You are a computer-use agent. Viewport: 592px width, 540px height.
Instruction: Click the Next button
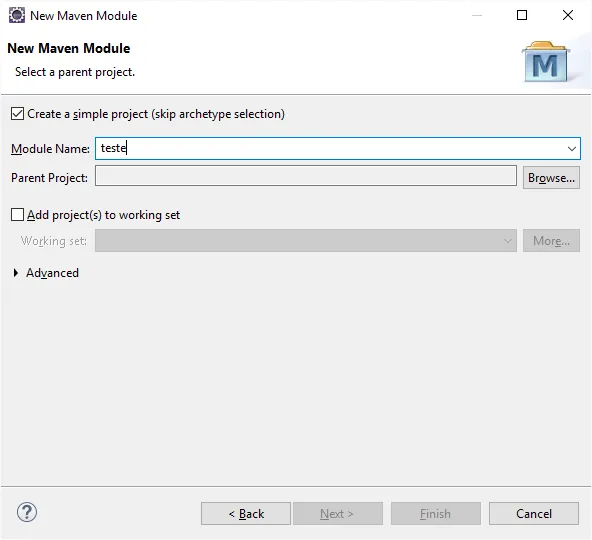coord(338,514)
